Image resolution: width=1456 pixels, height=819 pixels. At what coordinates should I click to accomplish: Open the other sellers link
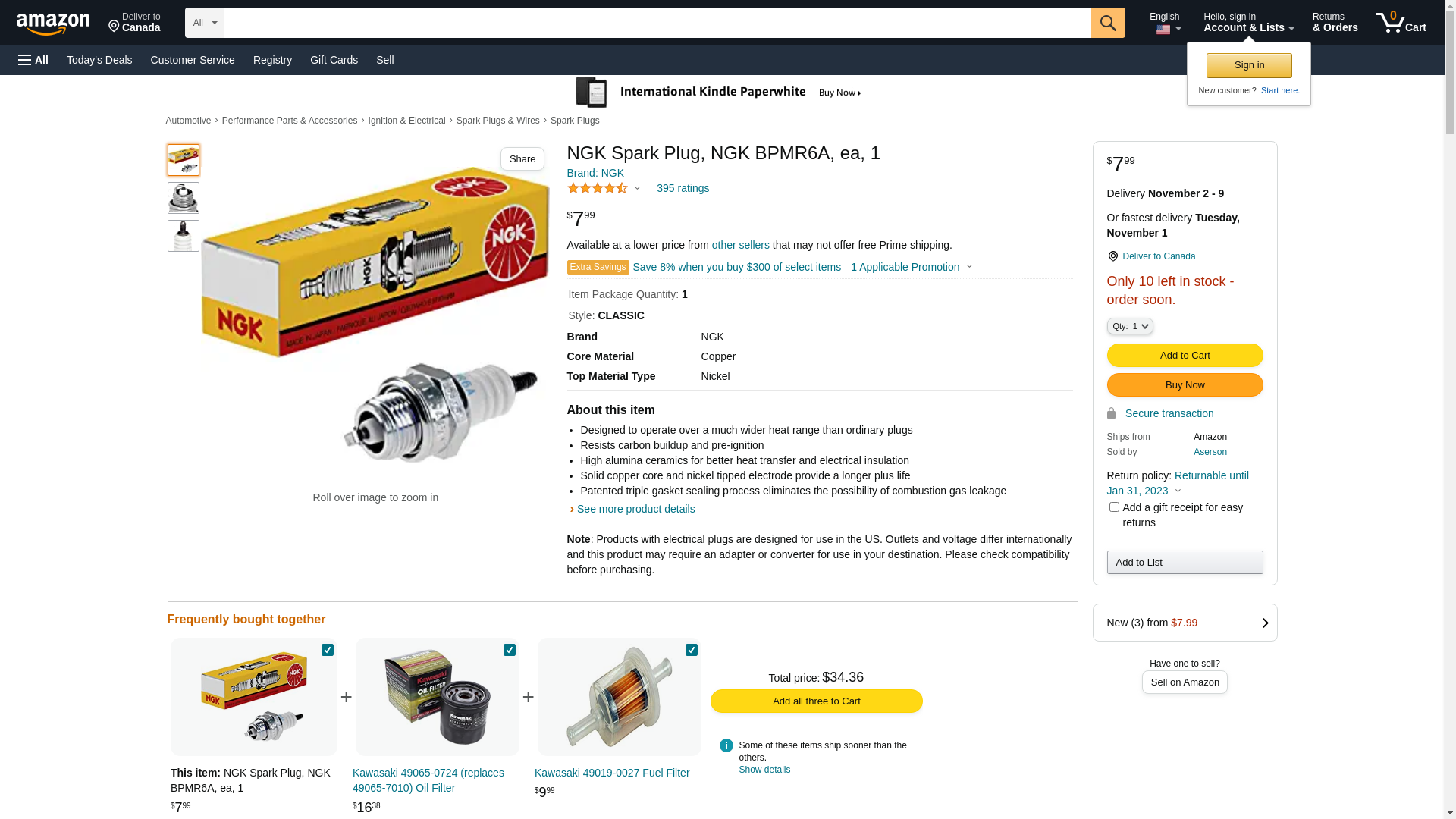740,245
